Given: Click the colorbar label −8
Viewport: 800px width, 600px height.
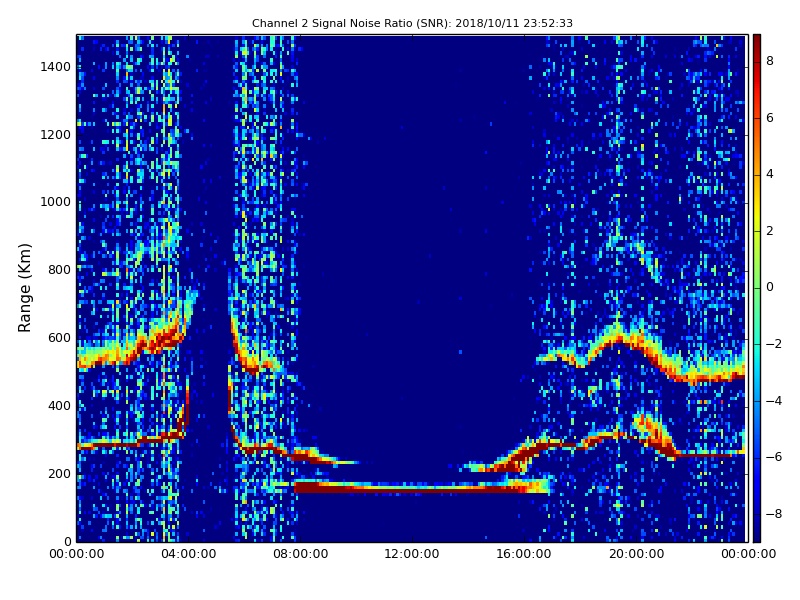Looking at the screenshot, I should [x=773, y=514].
